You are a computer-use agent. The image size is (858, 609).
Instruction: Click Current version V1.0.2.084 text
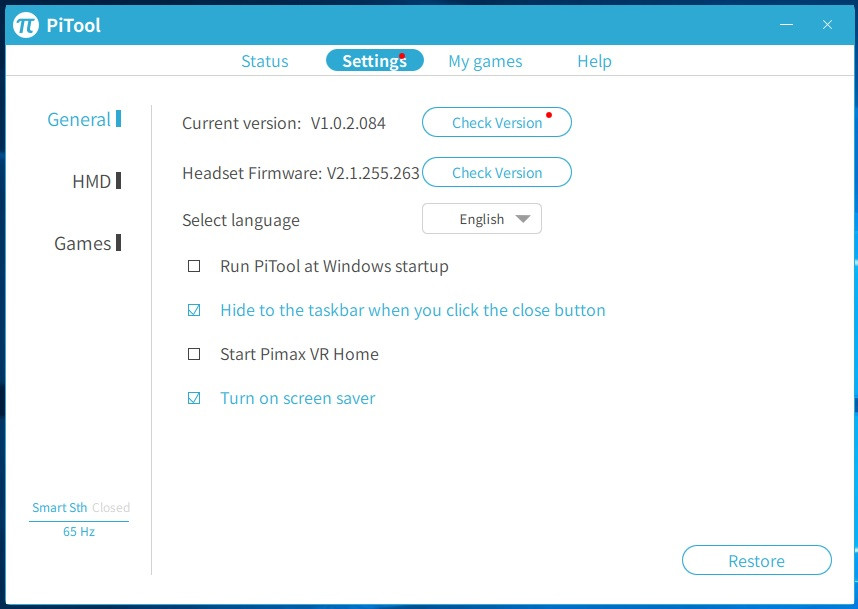point(283,123)
